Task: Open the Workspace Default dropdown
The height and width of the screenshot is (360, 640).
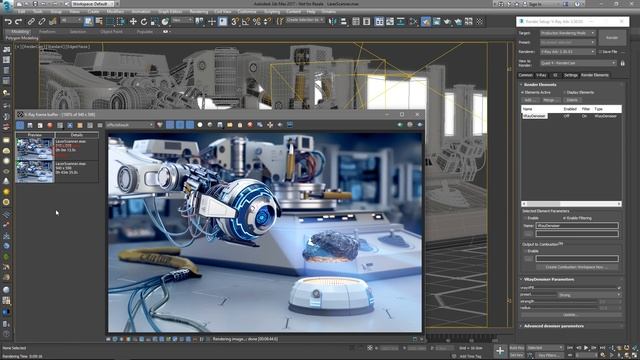Action: (x=94, y=4)
